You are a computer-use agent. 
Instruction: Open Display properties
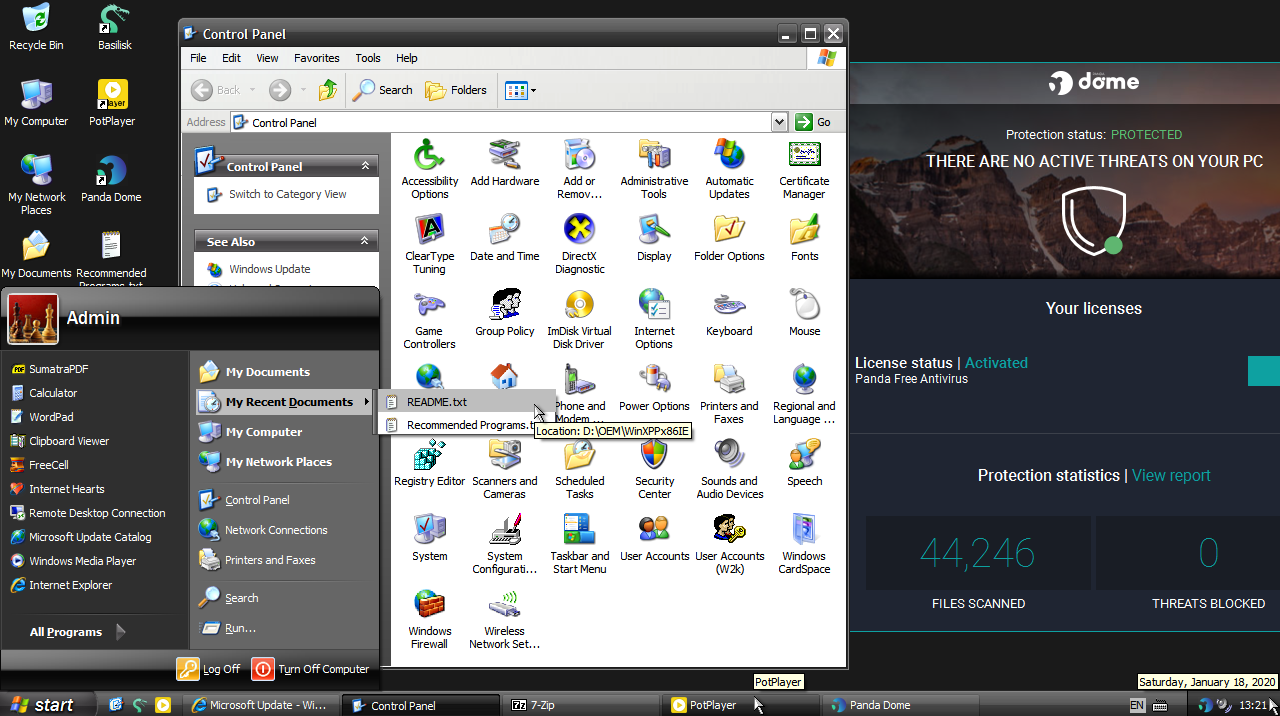pos(654,238)
